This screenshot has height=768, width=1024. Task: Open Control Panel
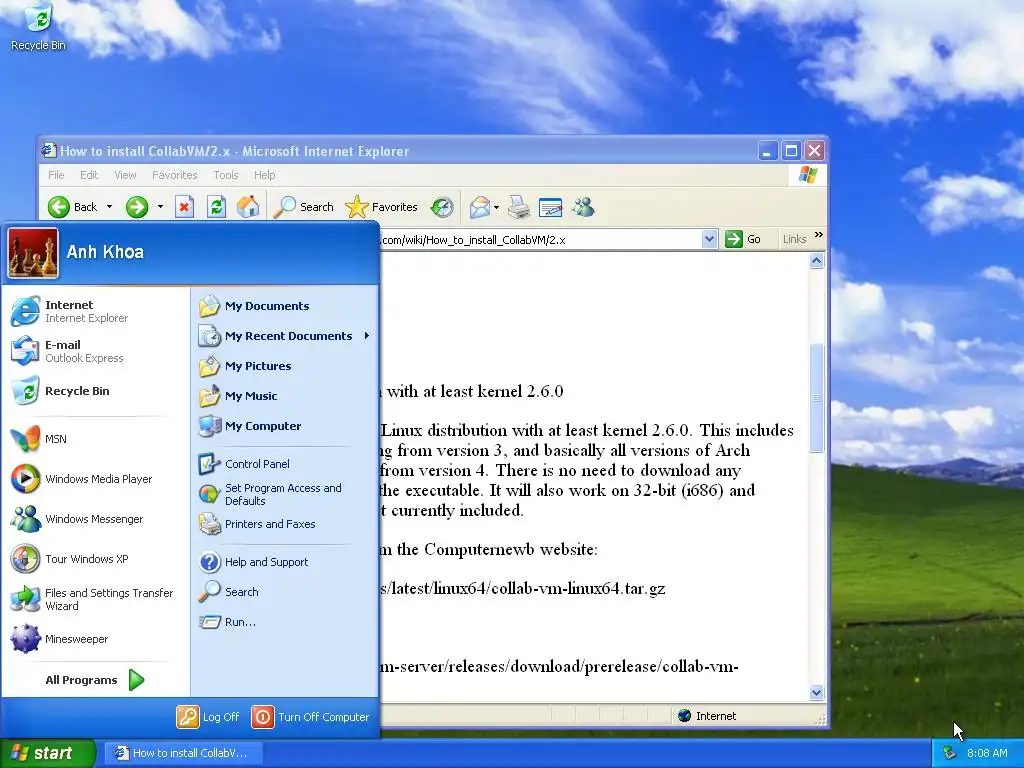(285, 464)
